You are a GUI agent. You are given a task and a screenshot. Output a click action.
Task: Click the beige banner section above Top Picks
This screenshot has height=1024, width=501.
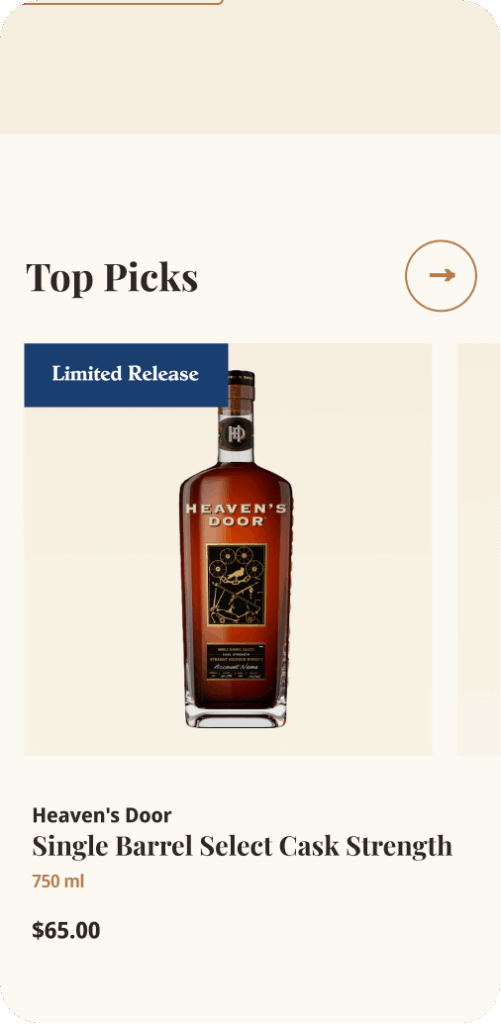tap(250, 67)
